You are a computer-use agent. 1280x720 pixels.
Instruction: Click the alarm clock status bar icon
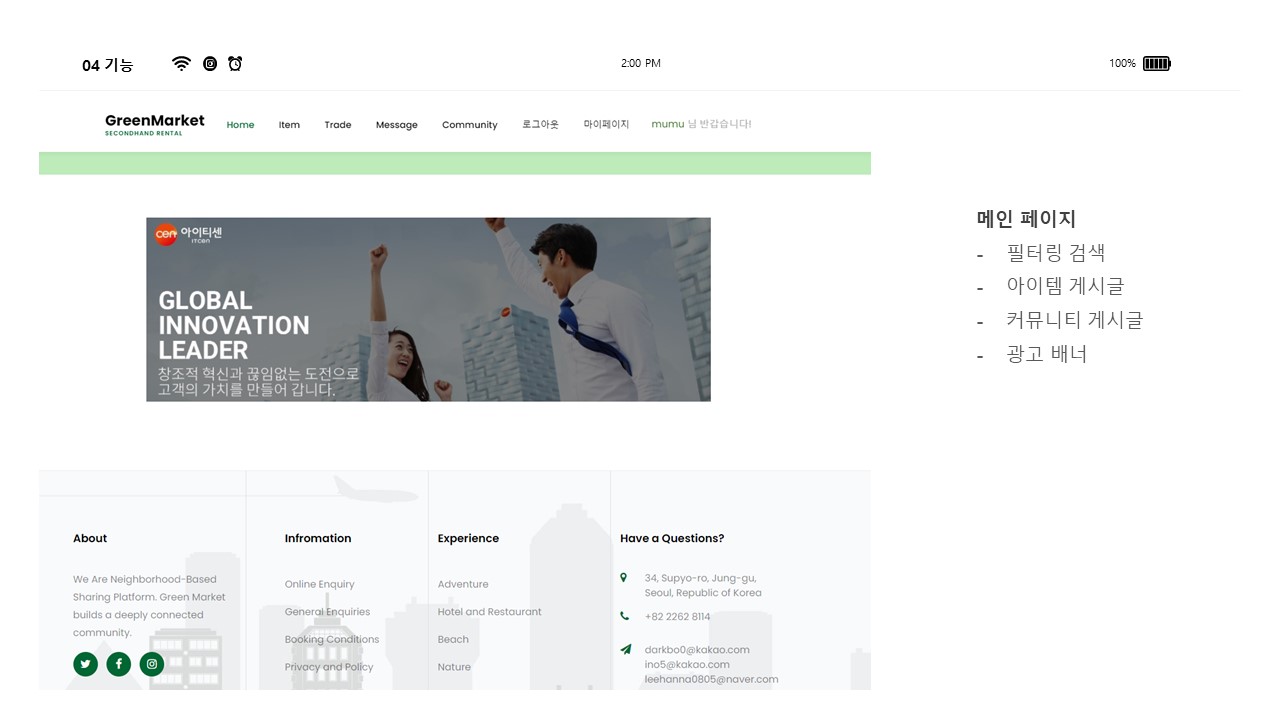235,63
